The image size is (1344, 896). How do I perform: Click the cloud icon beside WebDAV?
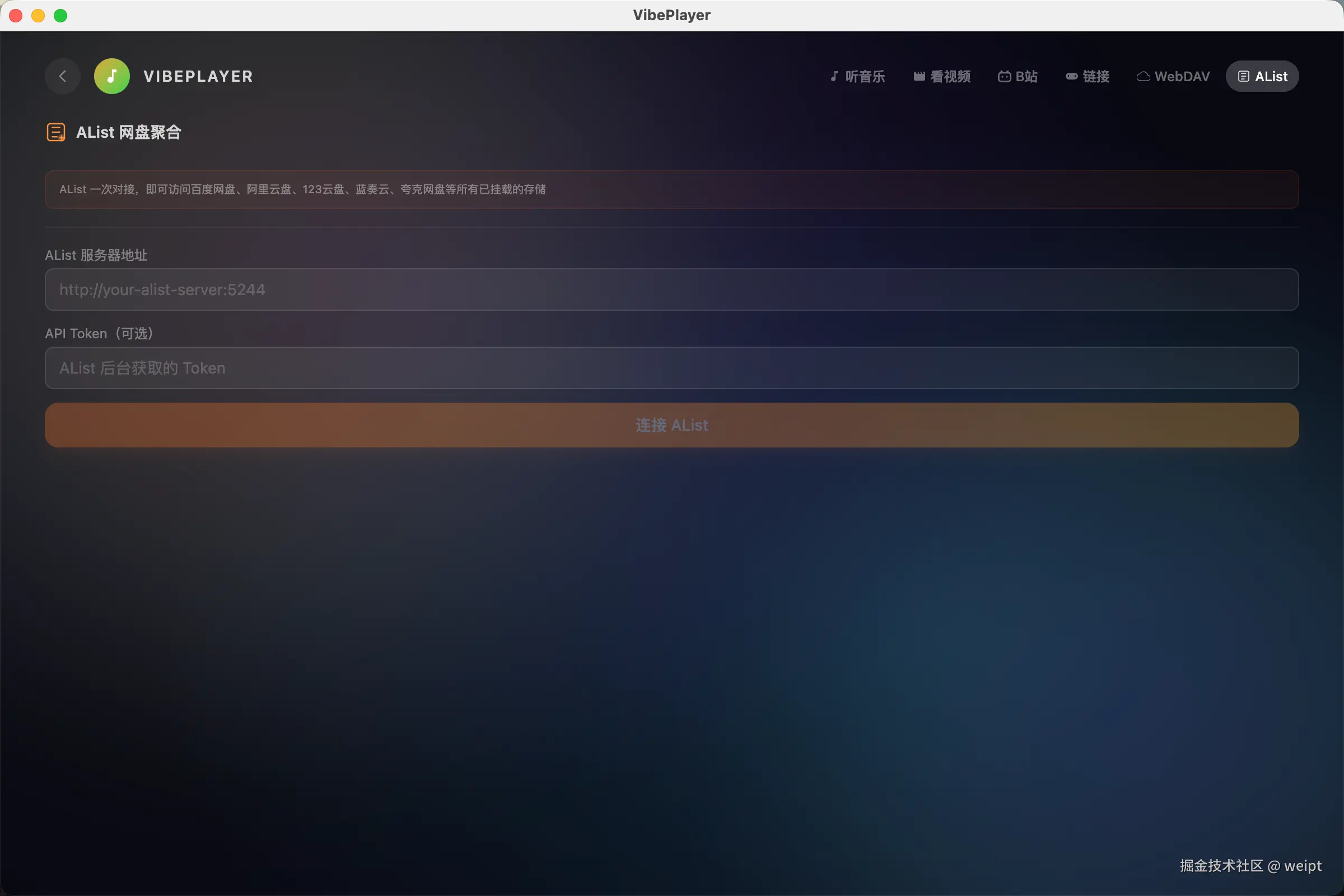1143,76
